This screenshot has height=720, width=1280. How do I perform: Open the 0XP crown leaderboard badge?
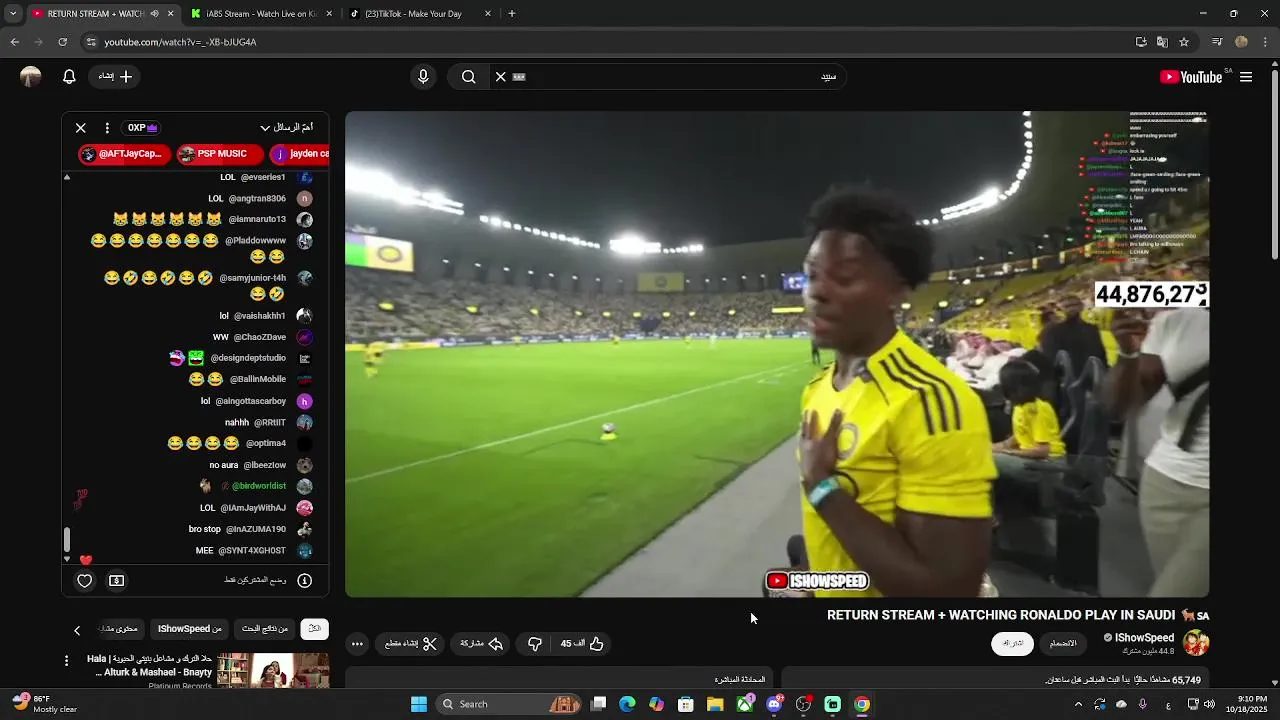pyautogui.click(x=142, y=128)
